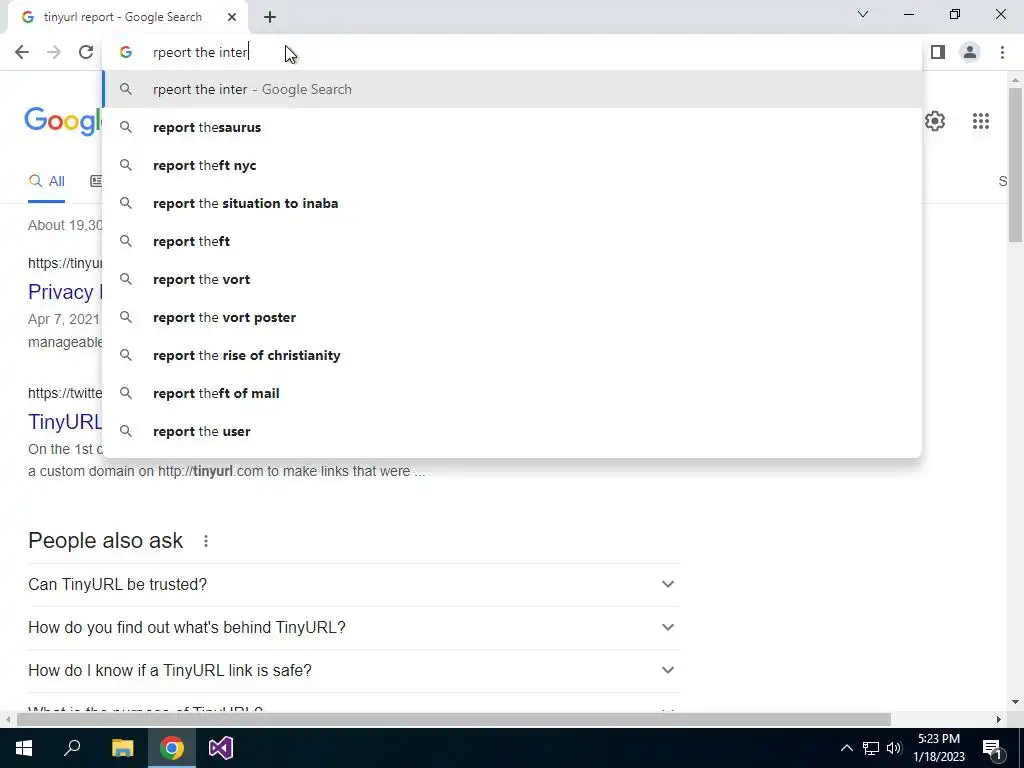This screenshot has height=768, width=1024.
Task: Open the network status tray icon
Action: [871, 748]
